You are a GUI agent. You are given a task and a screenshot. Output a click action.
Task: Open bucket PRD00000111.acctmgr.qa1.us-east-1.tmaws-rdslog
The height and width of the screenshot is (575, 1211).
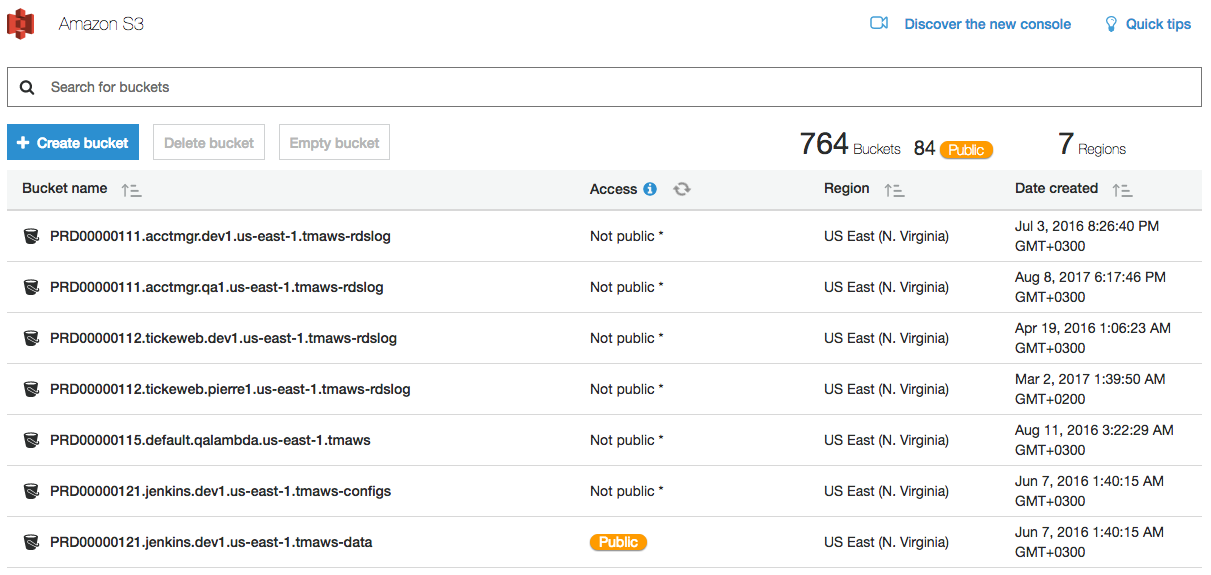pos(217,287)
